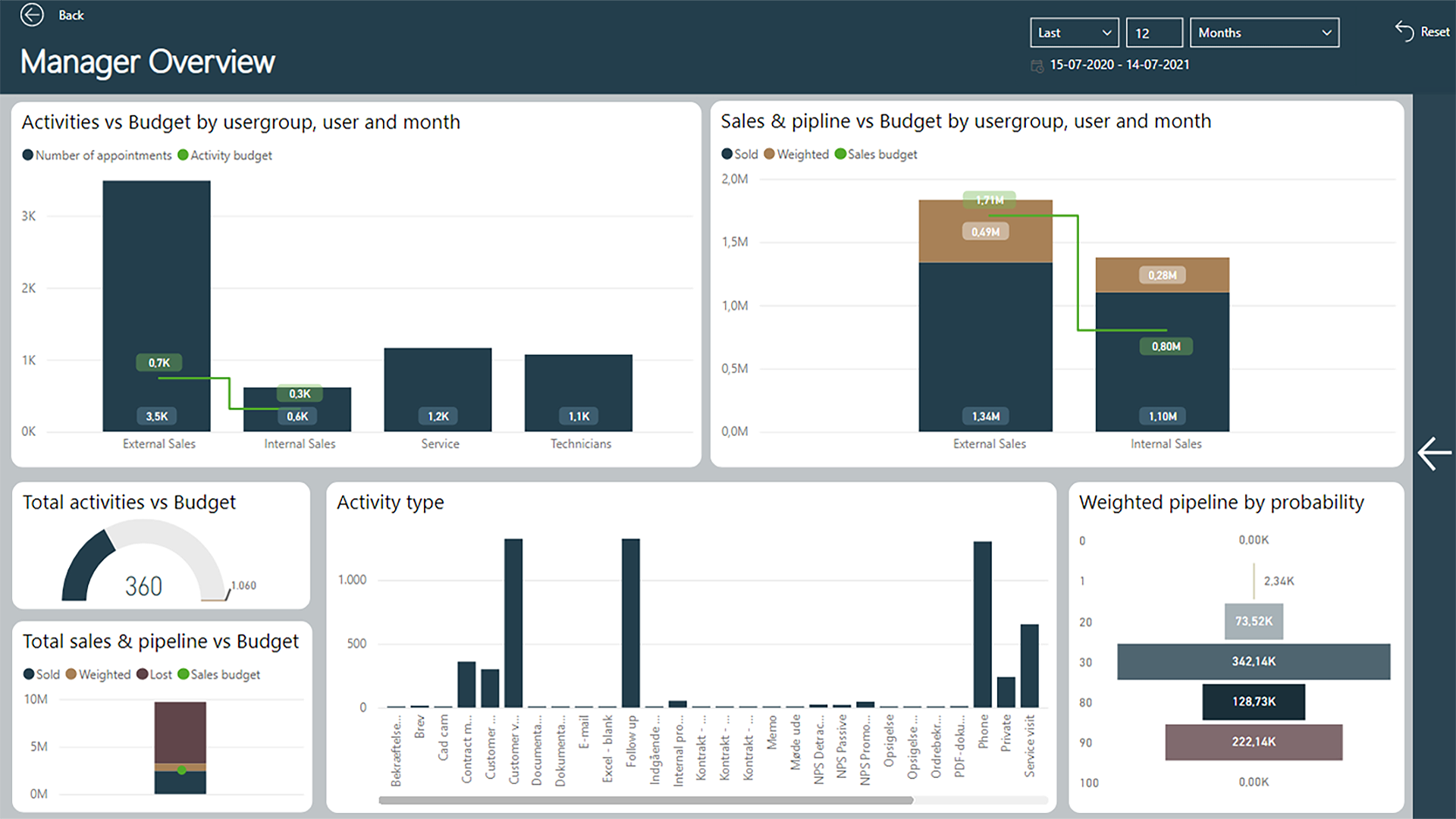Click Sales budget legend dot in top-right chart

(x=840, y=154)
